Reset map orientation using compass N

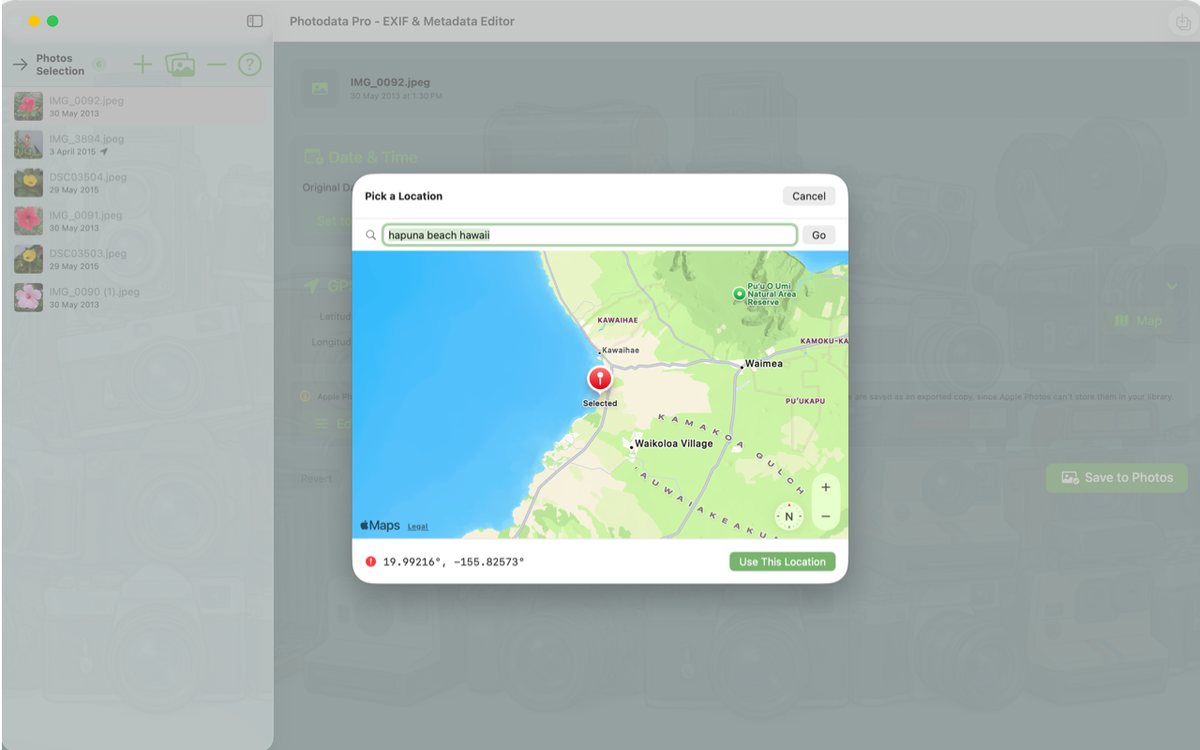(x=789, y=516)
